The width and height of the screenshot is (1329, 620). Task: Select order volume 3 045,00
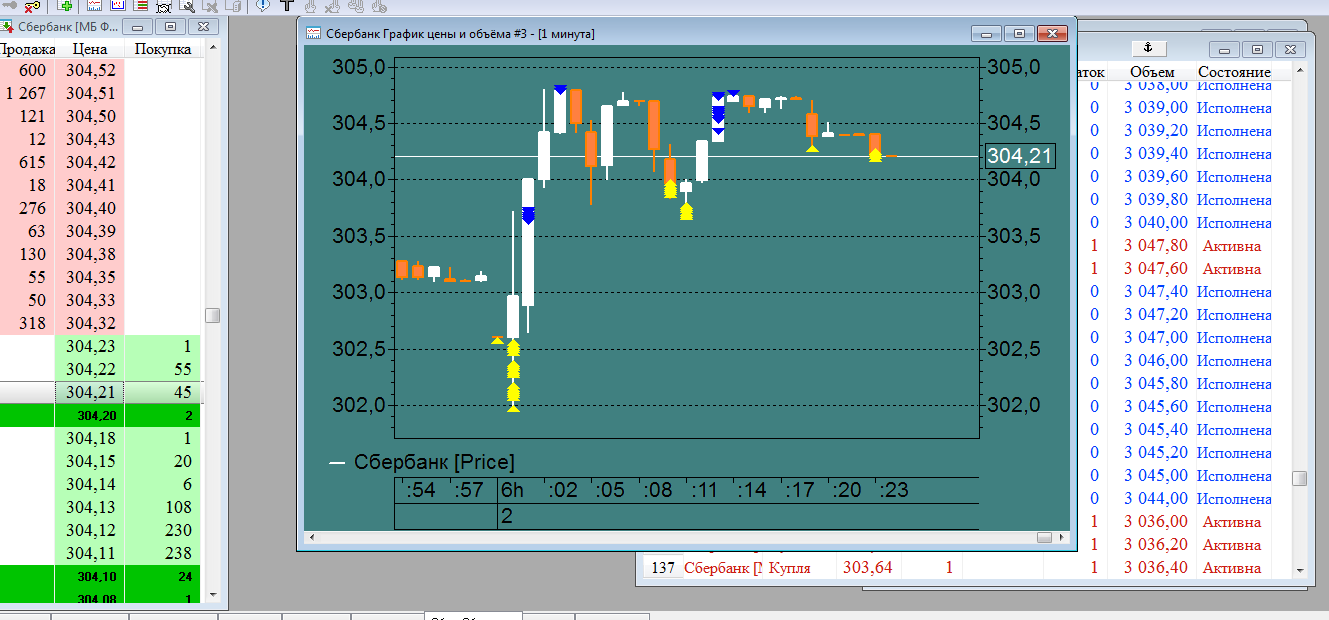point(1156,476)
